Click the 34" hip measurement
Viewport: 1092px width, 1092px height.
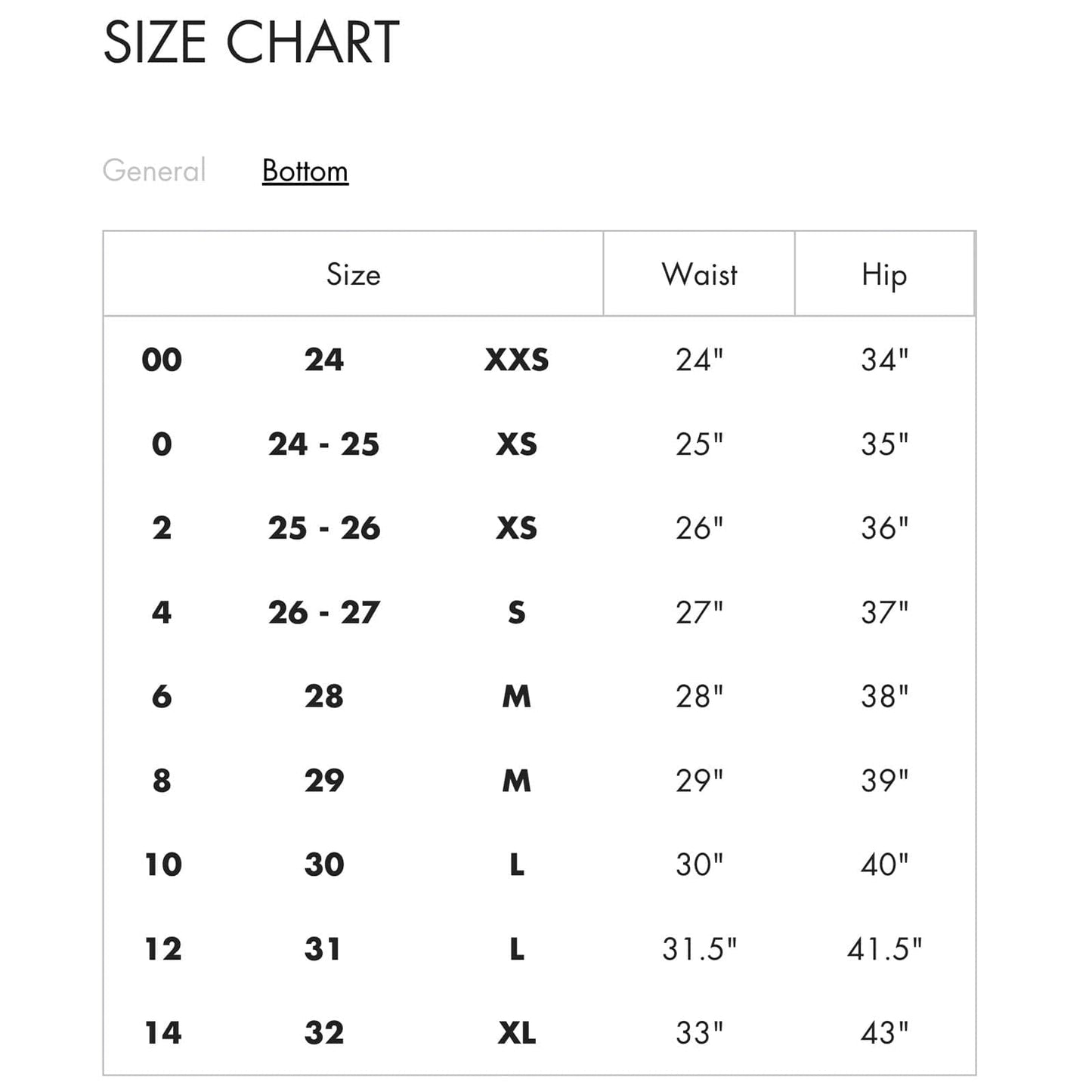pyautogui.click(x=884, y=360)
